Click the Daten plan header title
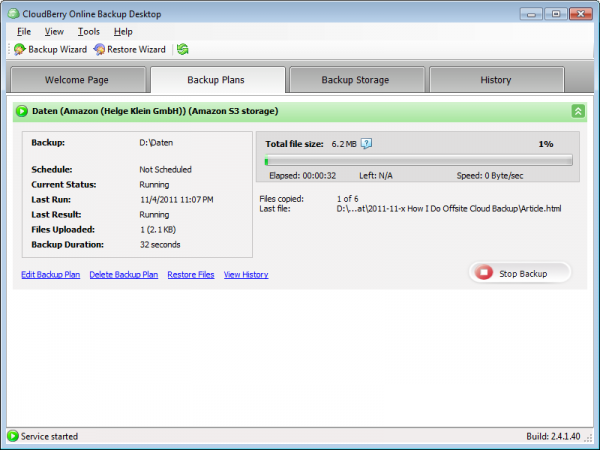600x450 pixels. point(155,111)
